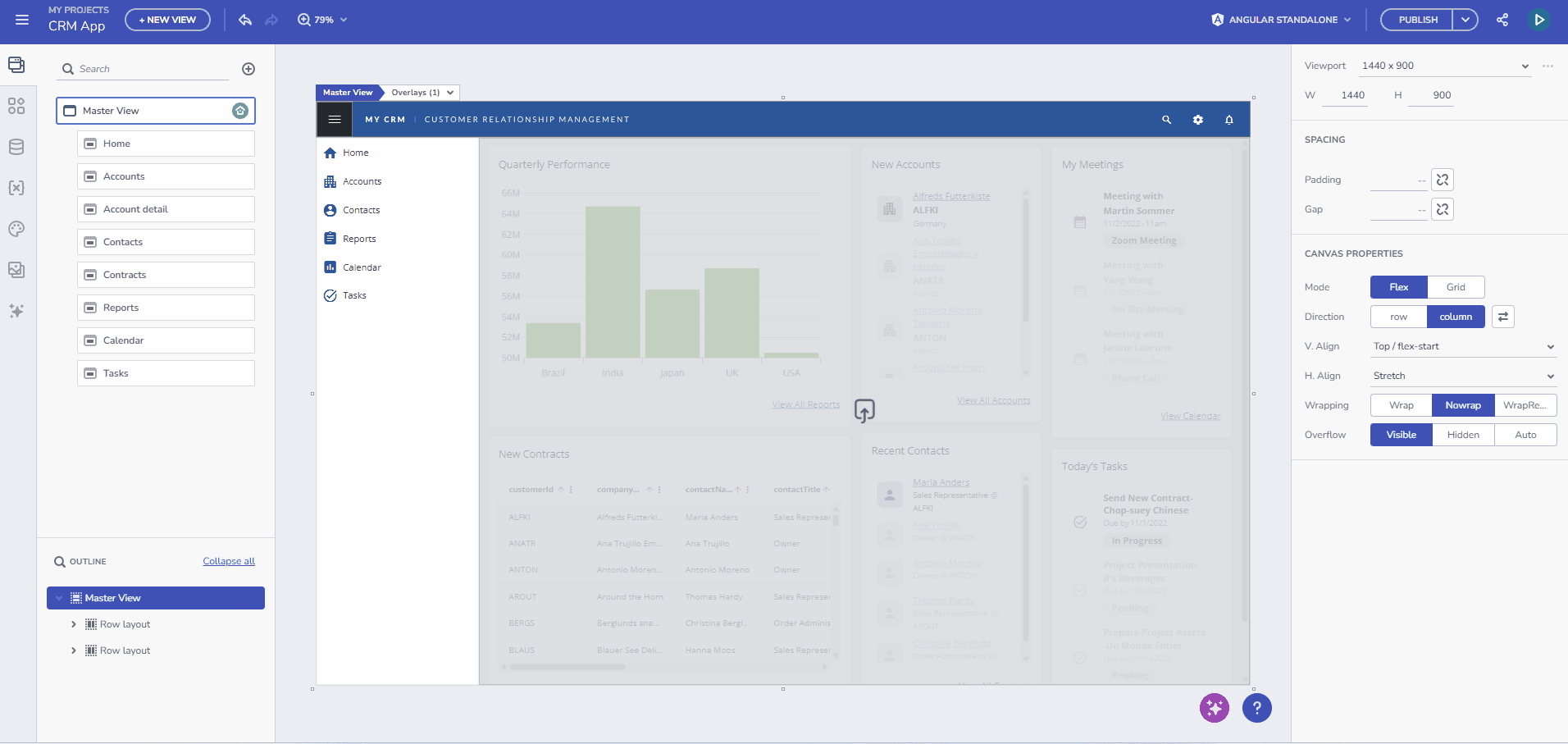Select the Account detail view in list

coord(166,209)
